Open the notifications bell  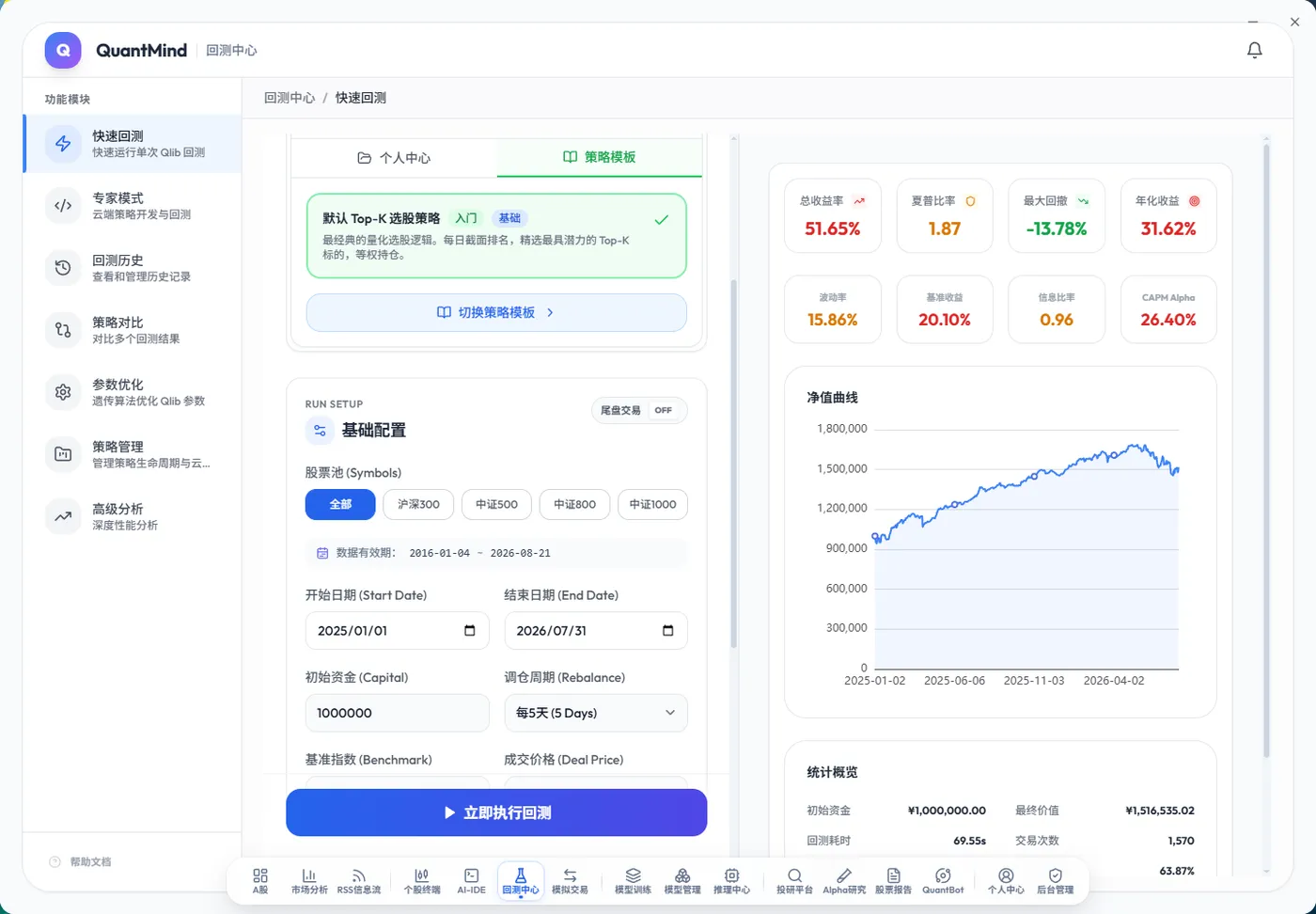(1254, 50)
